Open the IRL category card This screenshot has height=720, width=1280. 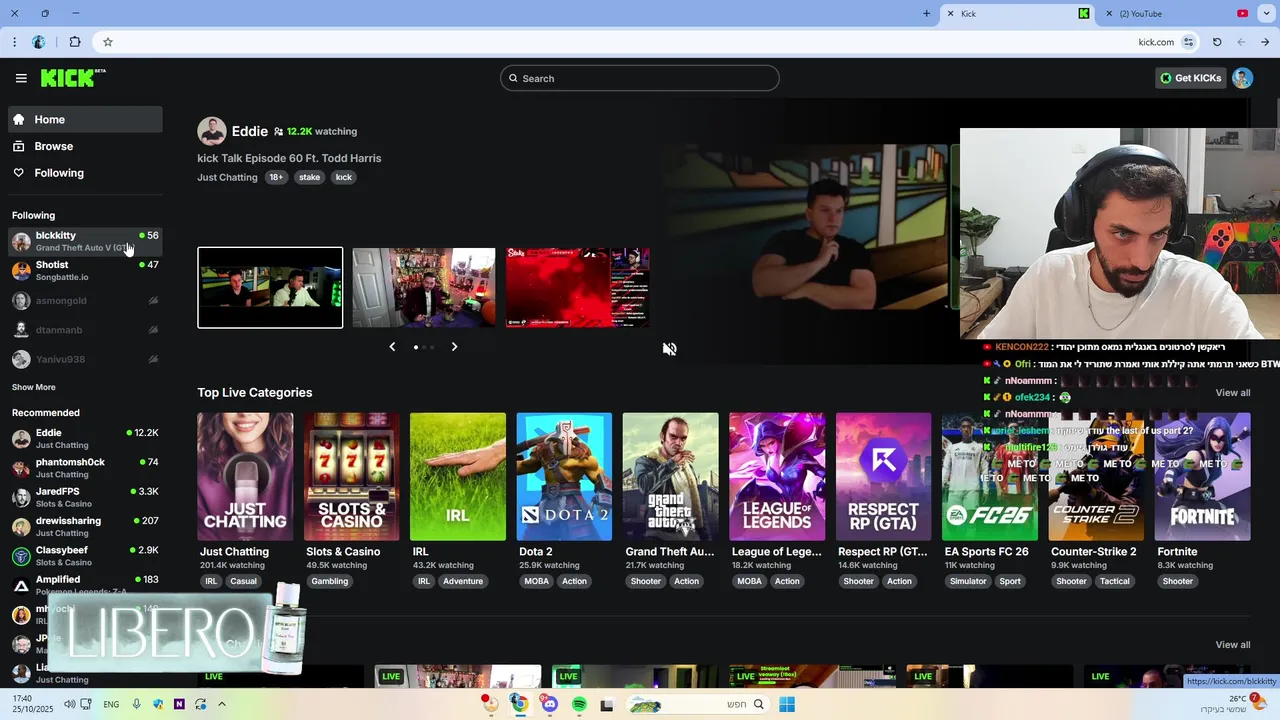click(x=458, y=477)
